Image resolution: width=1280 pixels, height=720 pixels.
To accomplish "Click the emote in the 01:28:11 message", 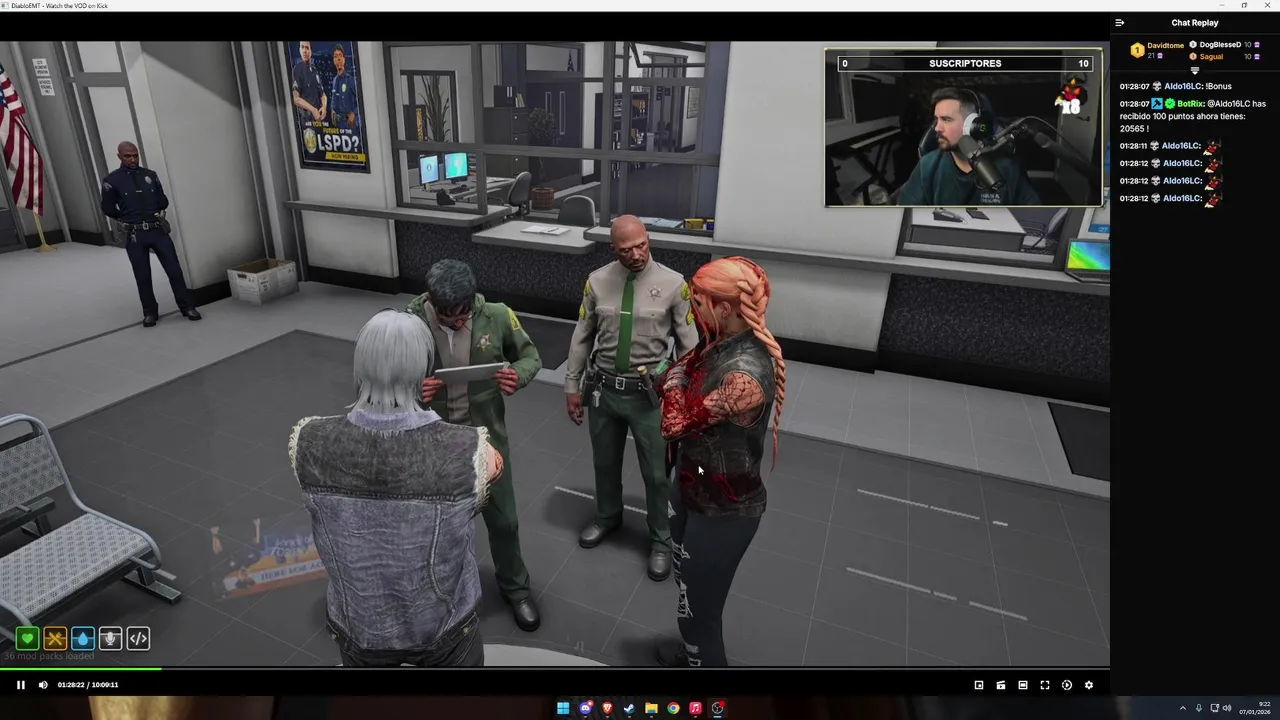I will coord(1212,146).
